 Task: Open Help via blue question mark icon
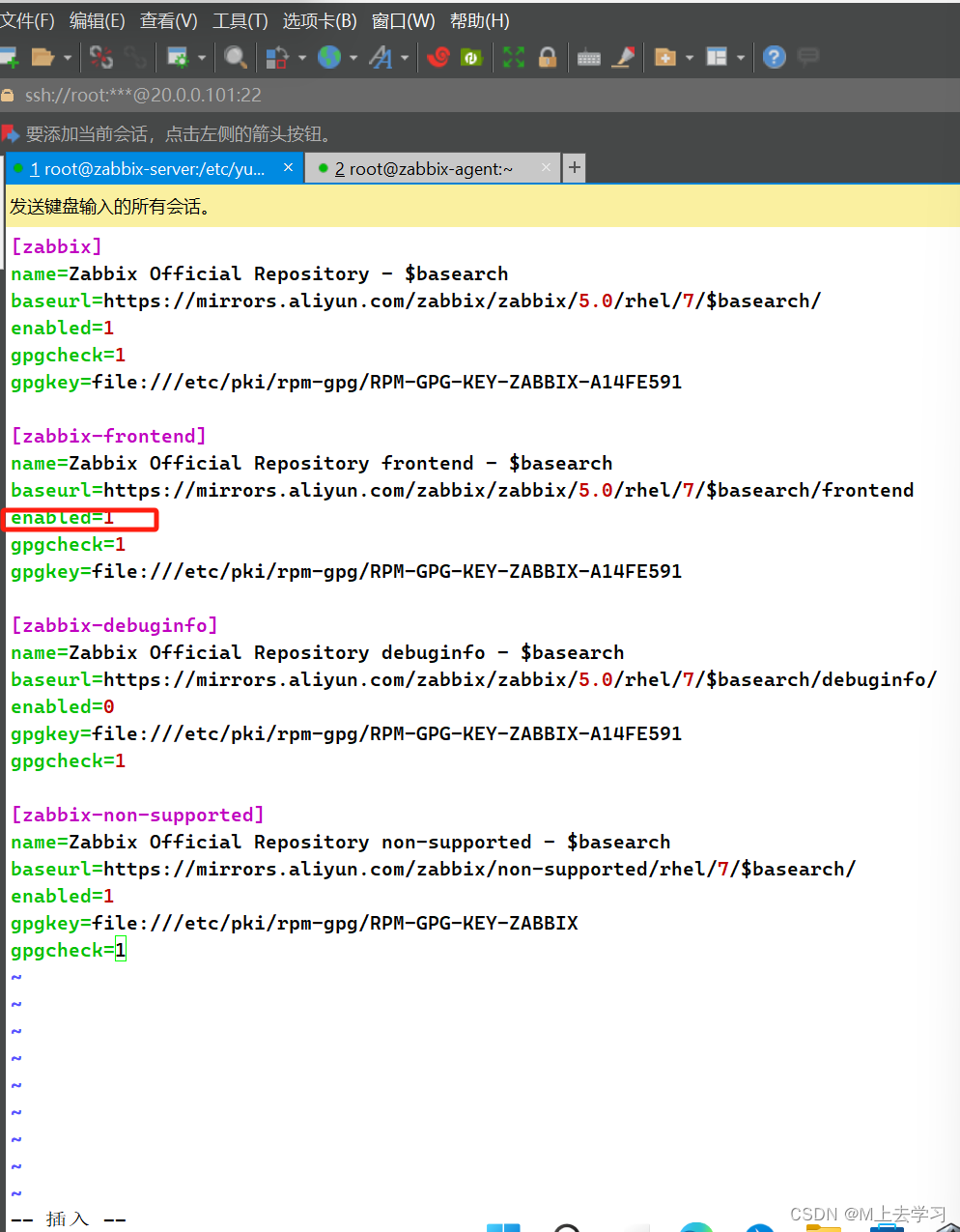pos(775,58)
